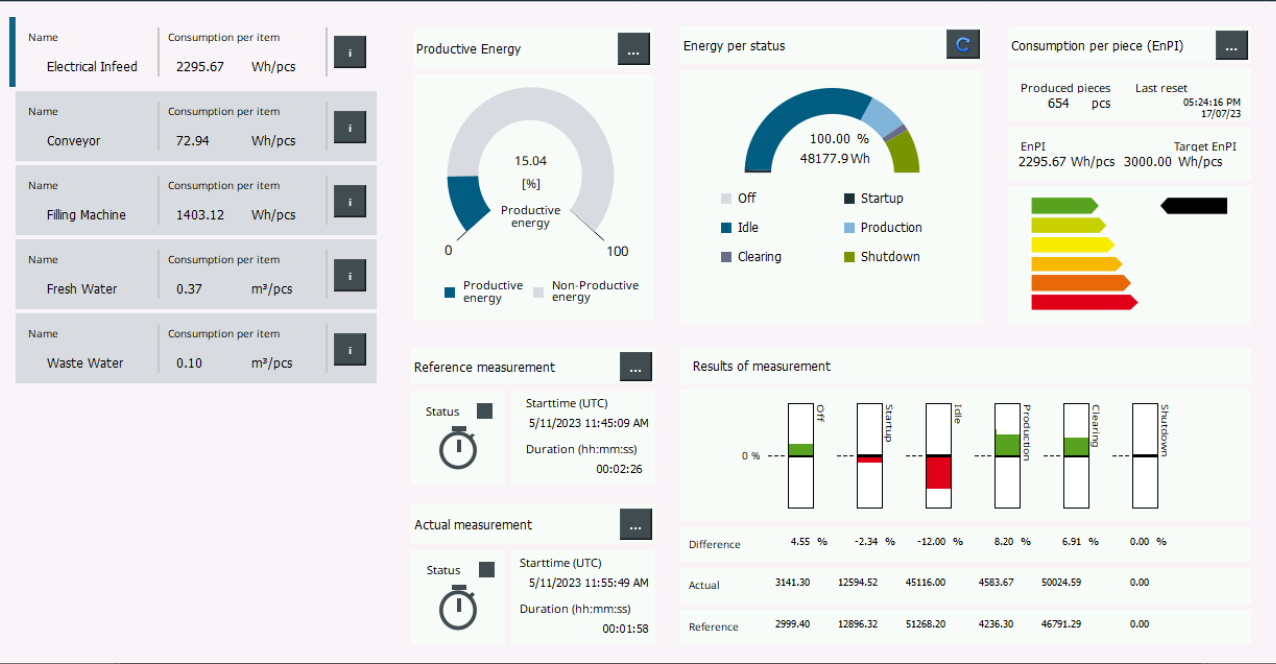This screenshot has width=1276, height=664.
Task: Click the 8.20 % difference value
Action: coord(1011,541)
